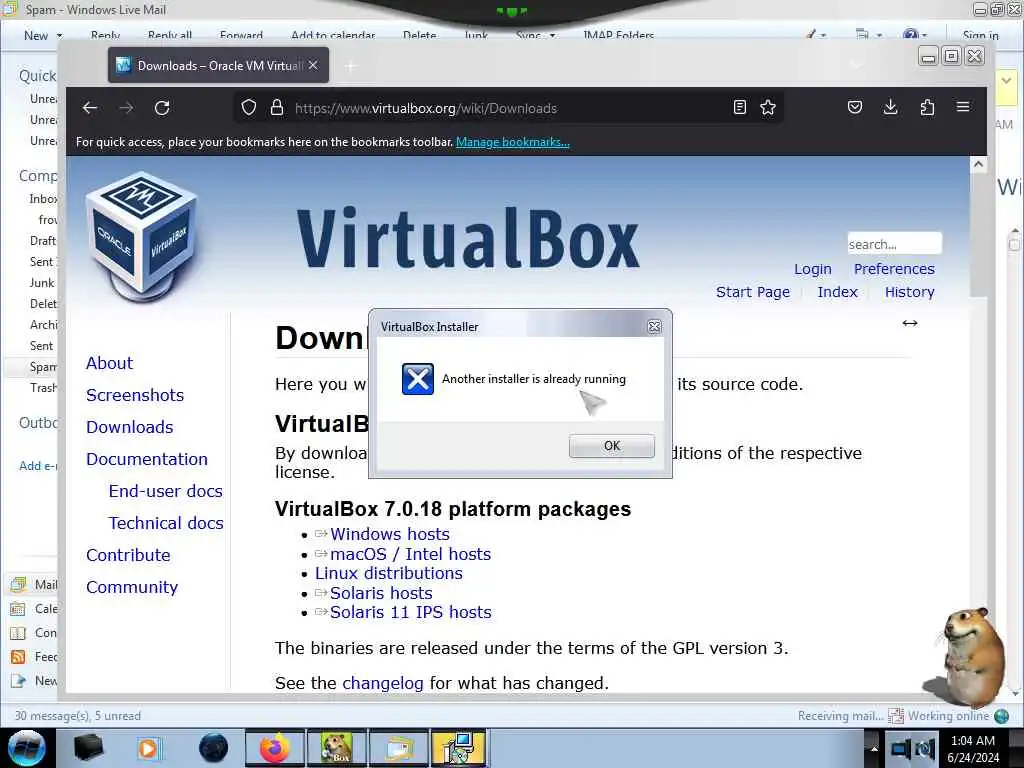This screenshot has height=768, width=1024.
Task: Click the hamster Box taskbar icon
Action: [336, 748]
